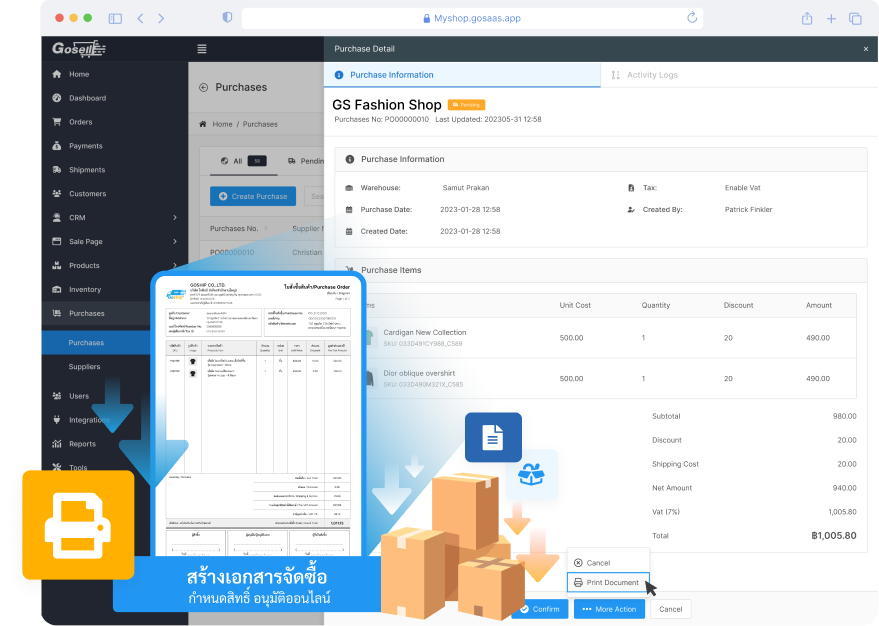This screenshot has height=626, width=879.
Task: Open Payments from the sidebar
Action: click(85, 146)
